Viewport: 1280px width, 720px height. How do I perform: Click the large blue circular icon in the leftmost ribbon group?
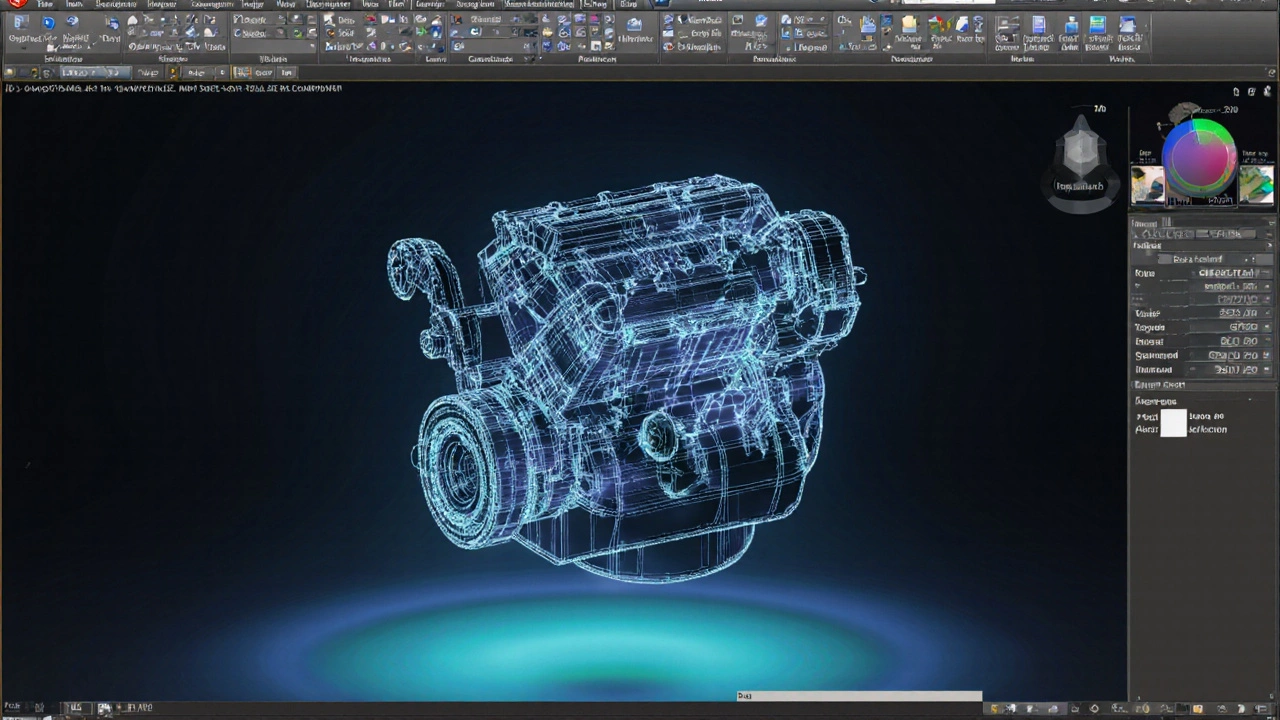[x=48, y=24]
